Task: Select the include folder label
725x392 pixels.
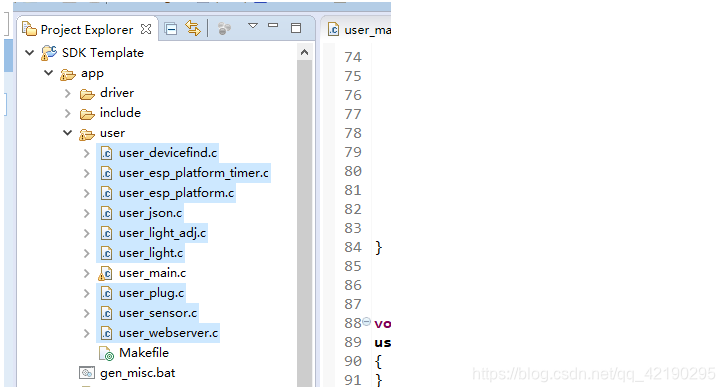Action: [x=120, y=113]
